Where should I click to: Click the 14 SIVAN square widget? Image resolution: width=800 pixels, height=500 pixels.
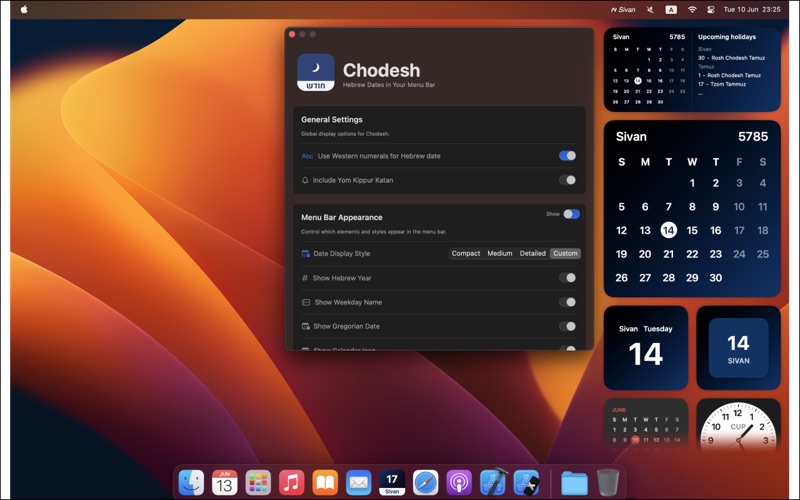pyautogui.click(x=739, y=348)
